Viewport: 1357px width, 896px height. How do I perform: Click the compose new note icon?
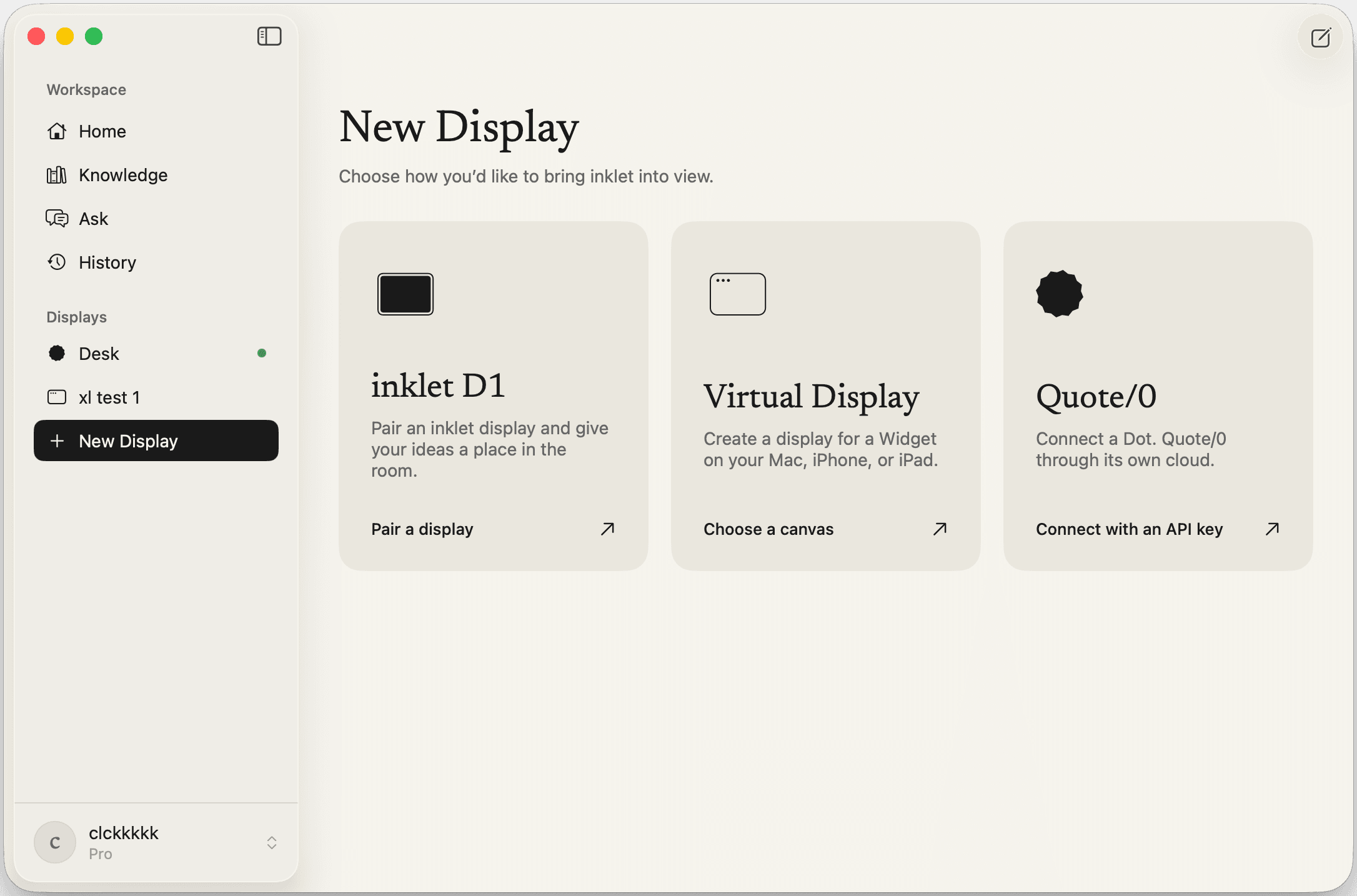click(x=1320, y=37)
